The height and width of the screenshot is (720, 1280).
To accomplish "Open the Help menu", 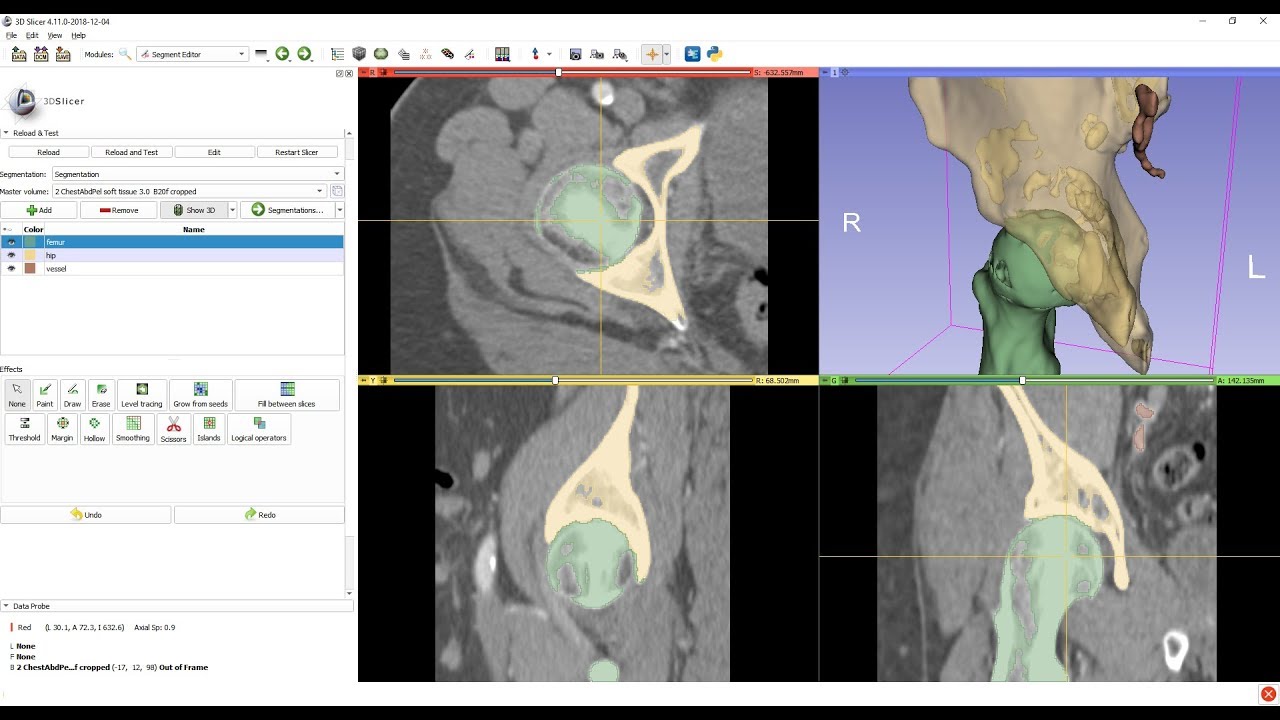I will 79,35.
